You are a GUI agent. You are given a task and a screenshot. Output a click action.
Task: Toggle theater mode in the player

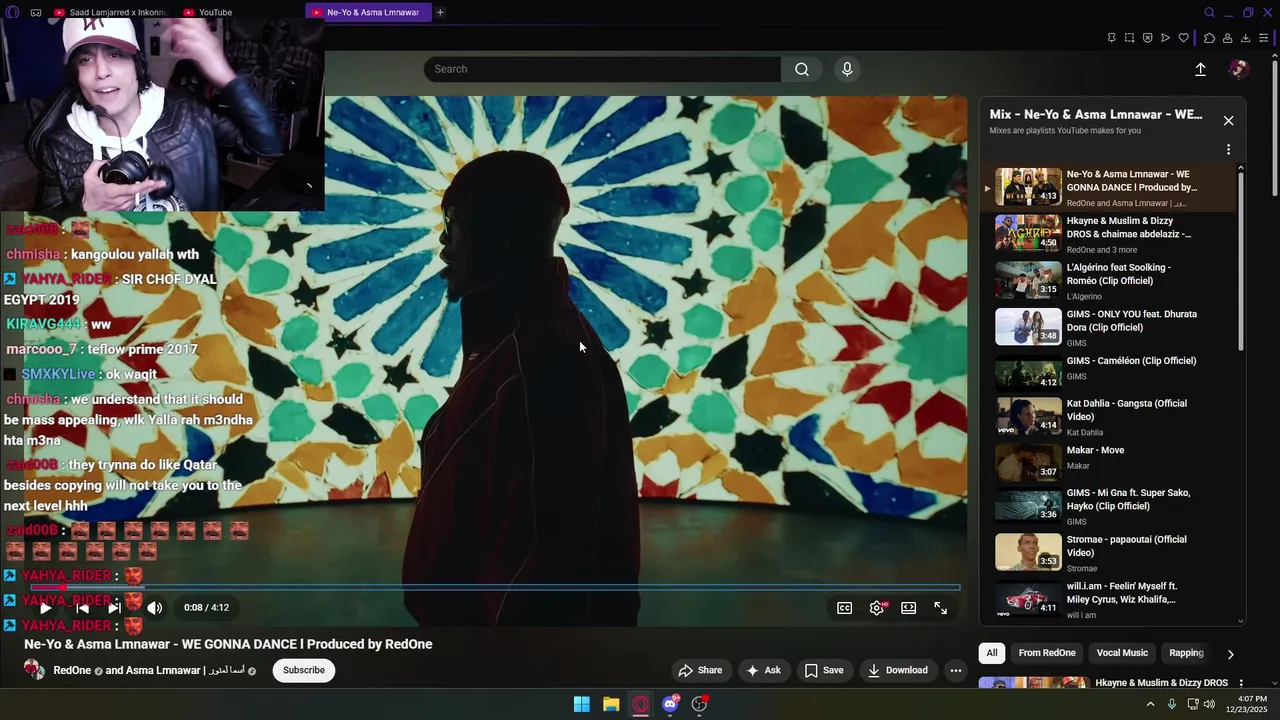click(908, 607)
